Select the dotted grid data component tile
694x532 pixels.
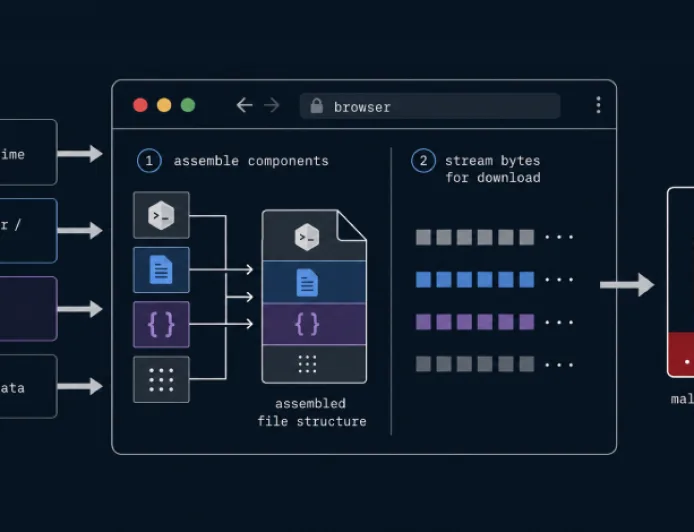(162, 379)
